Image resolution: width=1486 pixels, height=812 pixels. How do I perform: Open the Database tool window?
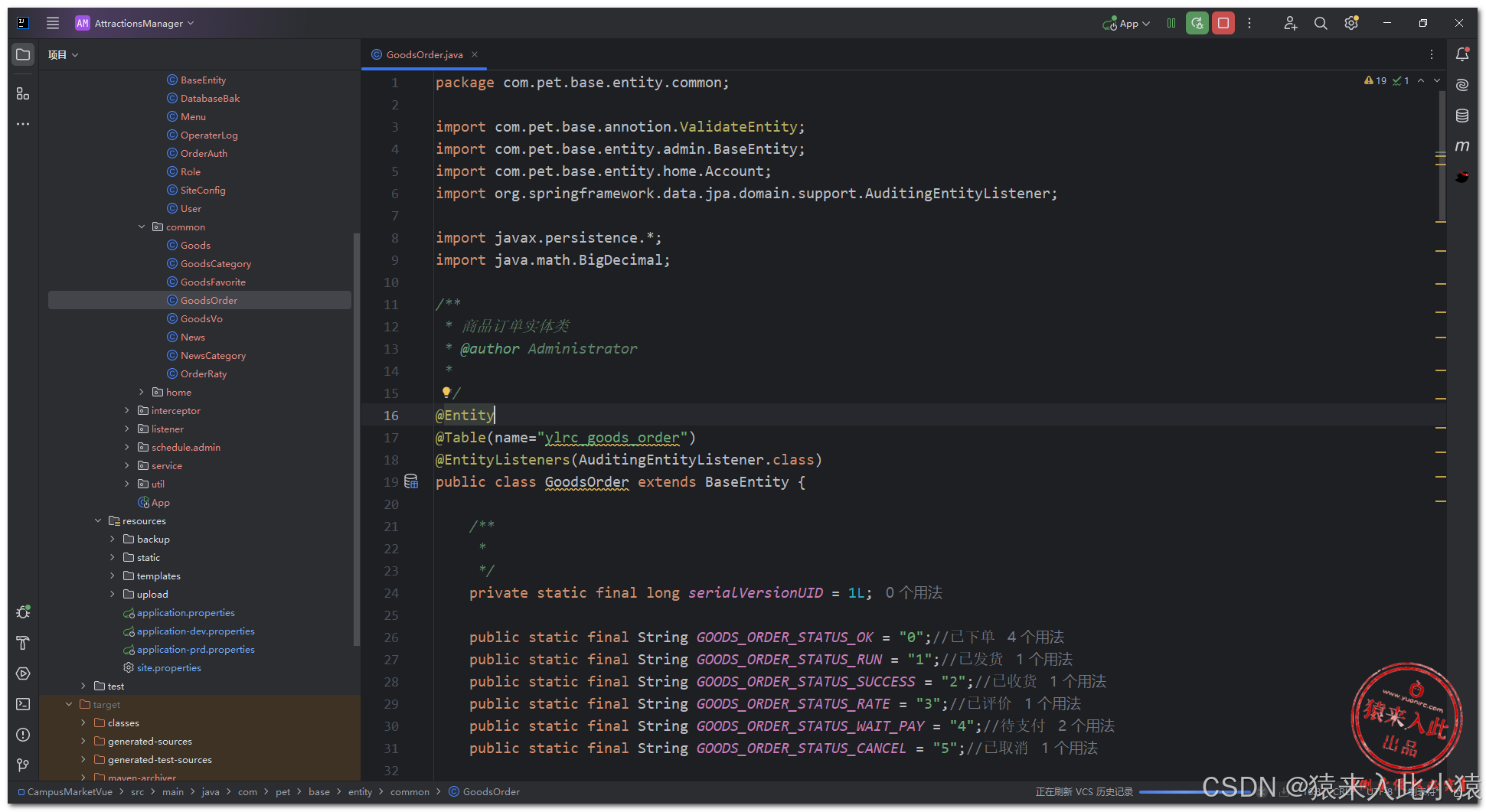(x=1462, y=116)
